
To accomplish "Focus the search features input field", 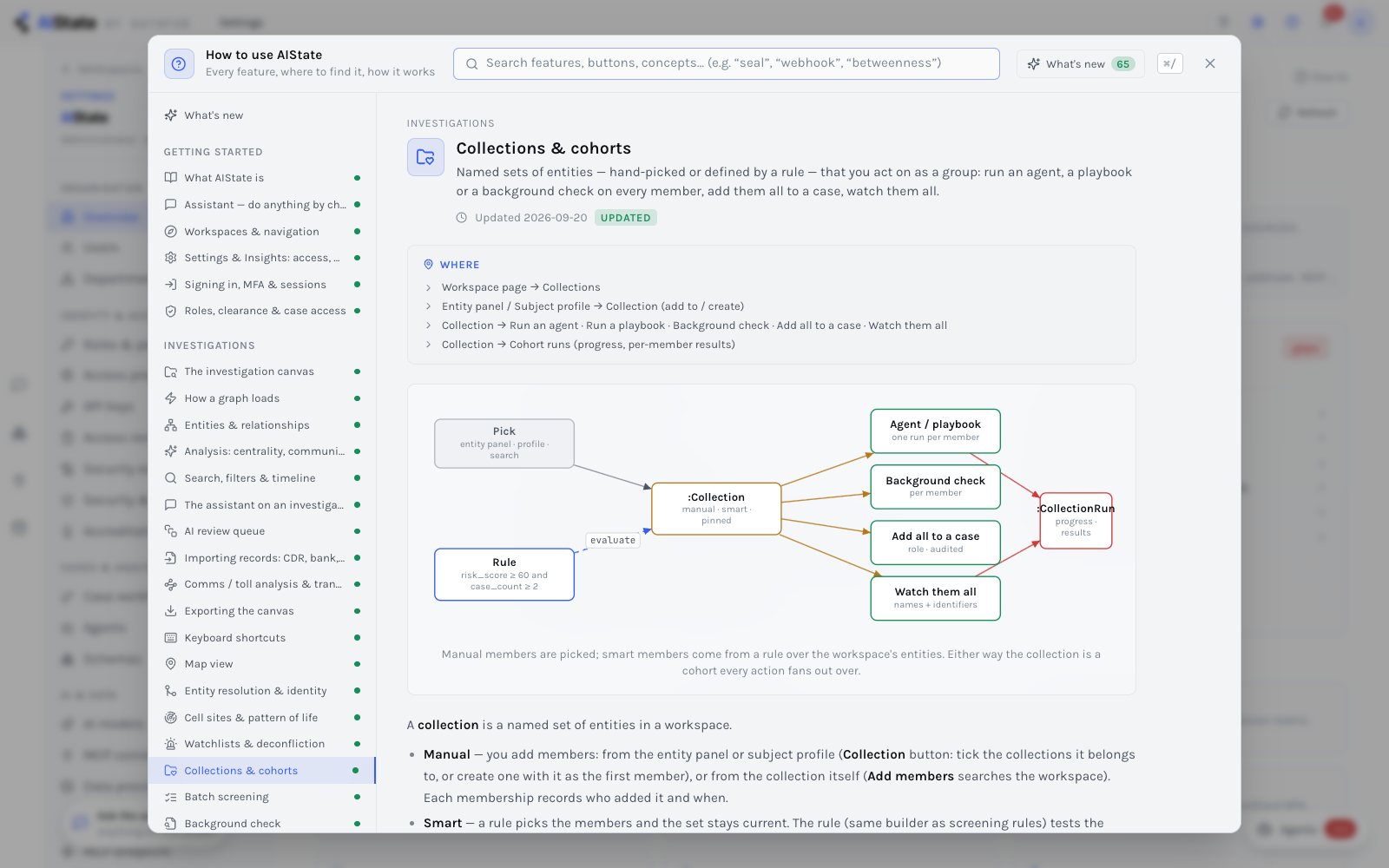I will click(x=726, y=63).
